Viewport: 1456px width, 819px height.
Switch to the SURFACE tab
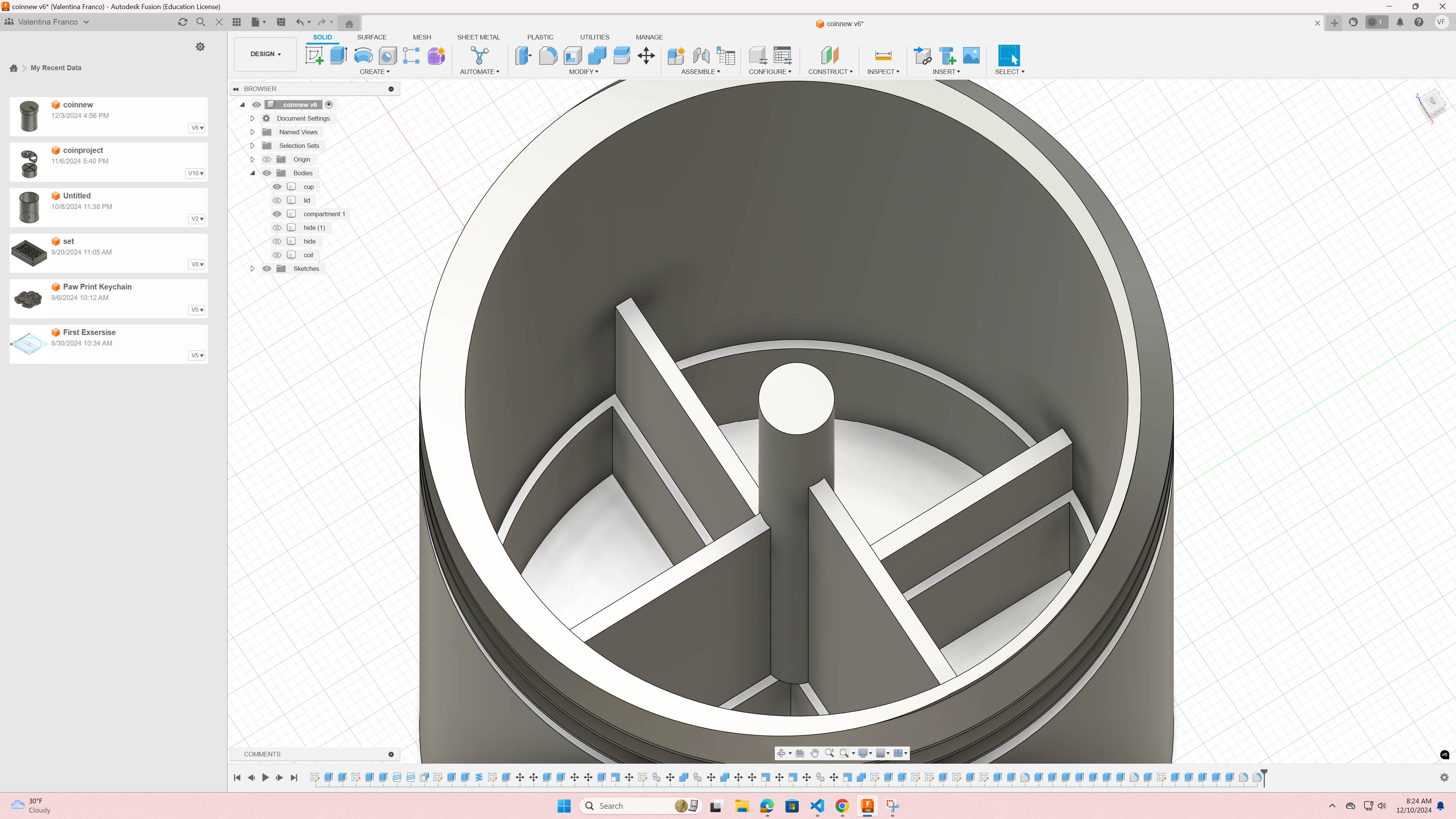tap(371, 37)
